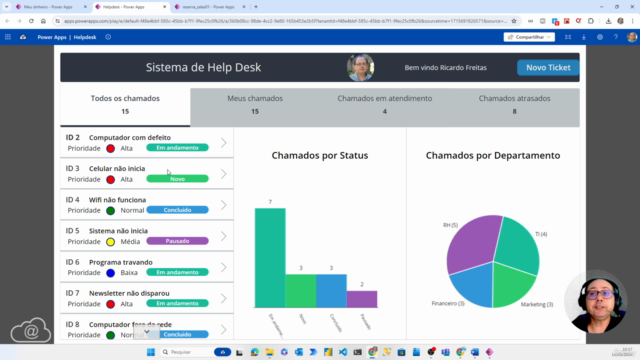Viewport: 640px width, 360px height.
Task: Open a new browser tab
Action: tap(256, 7)
